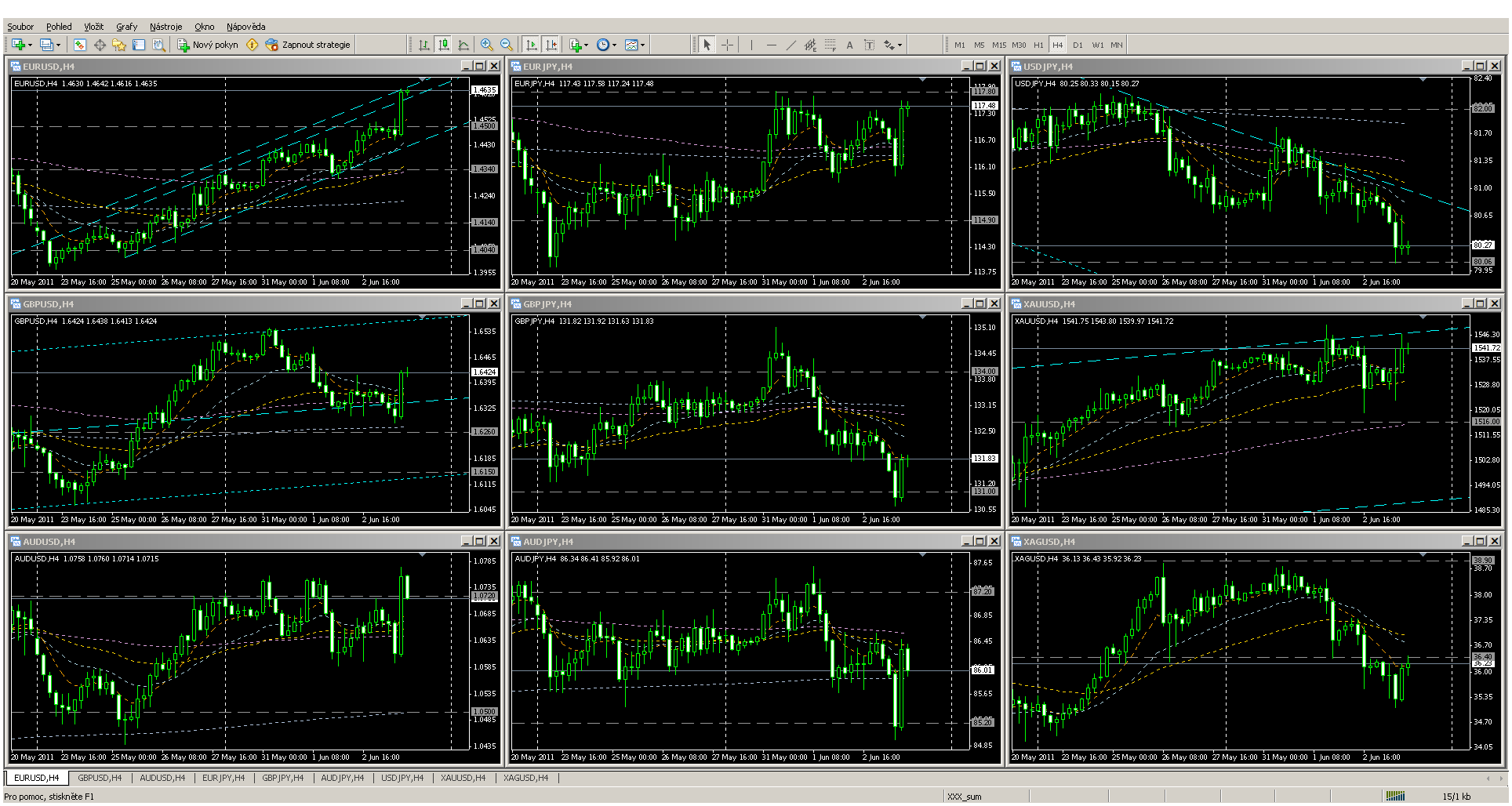Switch to GBPUSD,H4 bottom tab
This screenshot has height=806, width=1512.
click(x=100, y=778)
